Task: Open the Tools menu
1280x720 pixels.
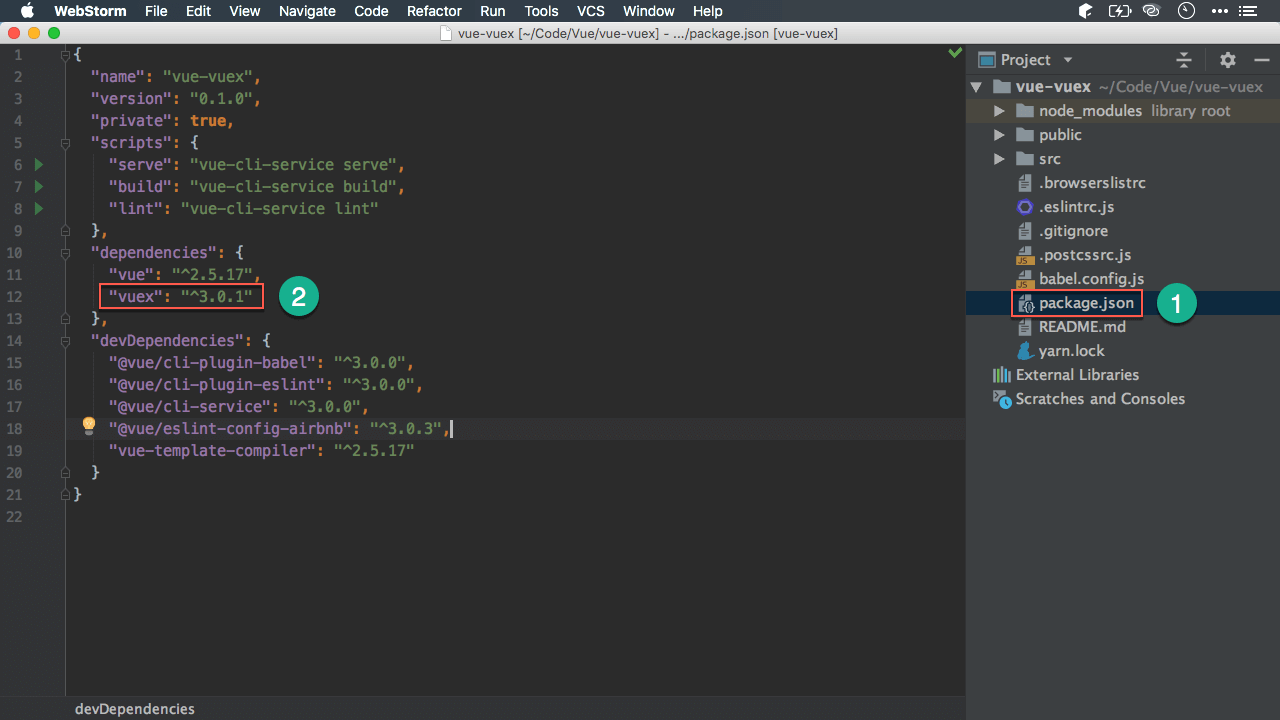Action: (541, 11)
